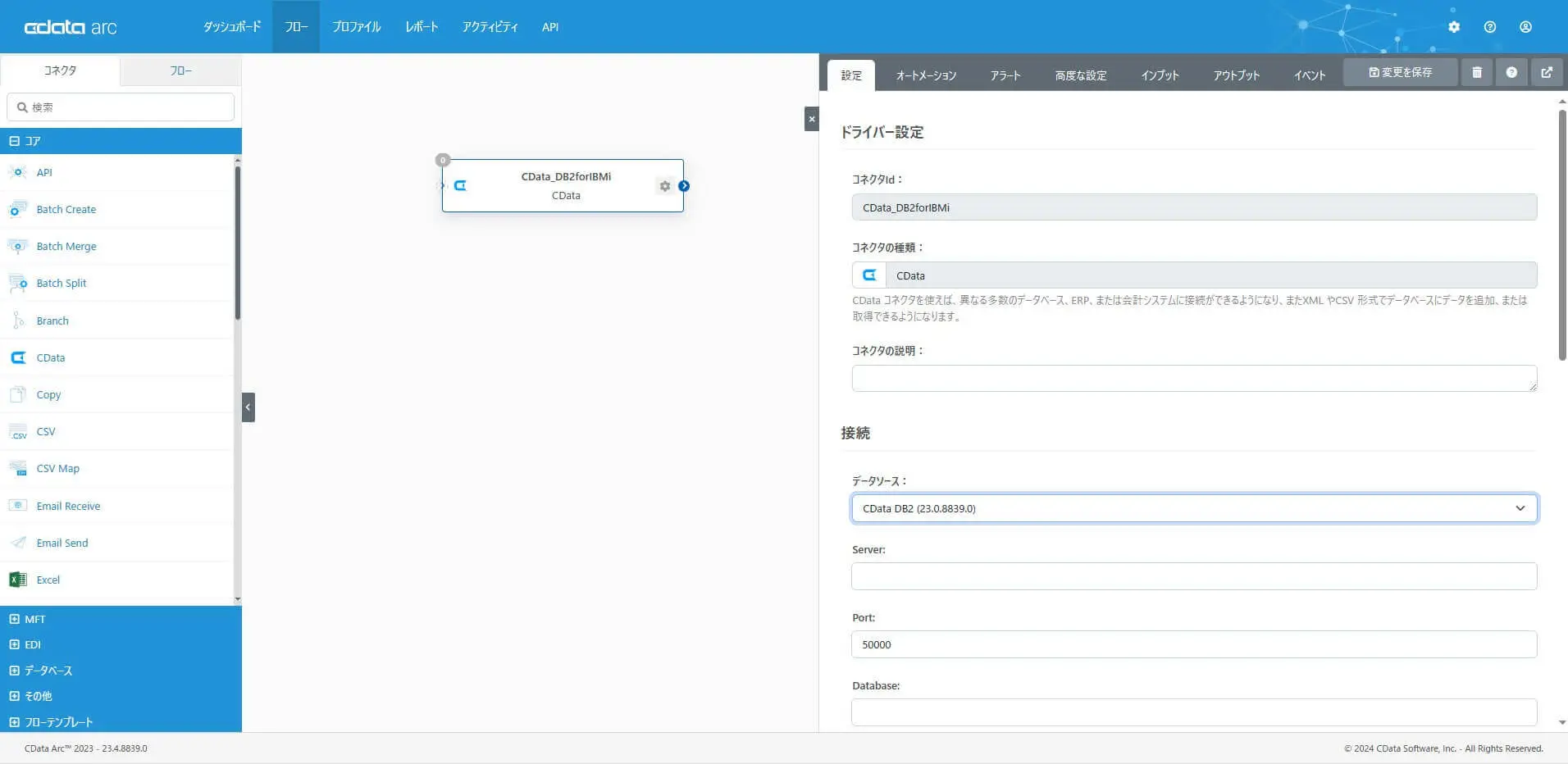Image resolution: width=1568 pixels, height=764 pixels.
Task: Select the Email Send connector icon
Action: [17, 543]
